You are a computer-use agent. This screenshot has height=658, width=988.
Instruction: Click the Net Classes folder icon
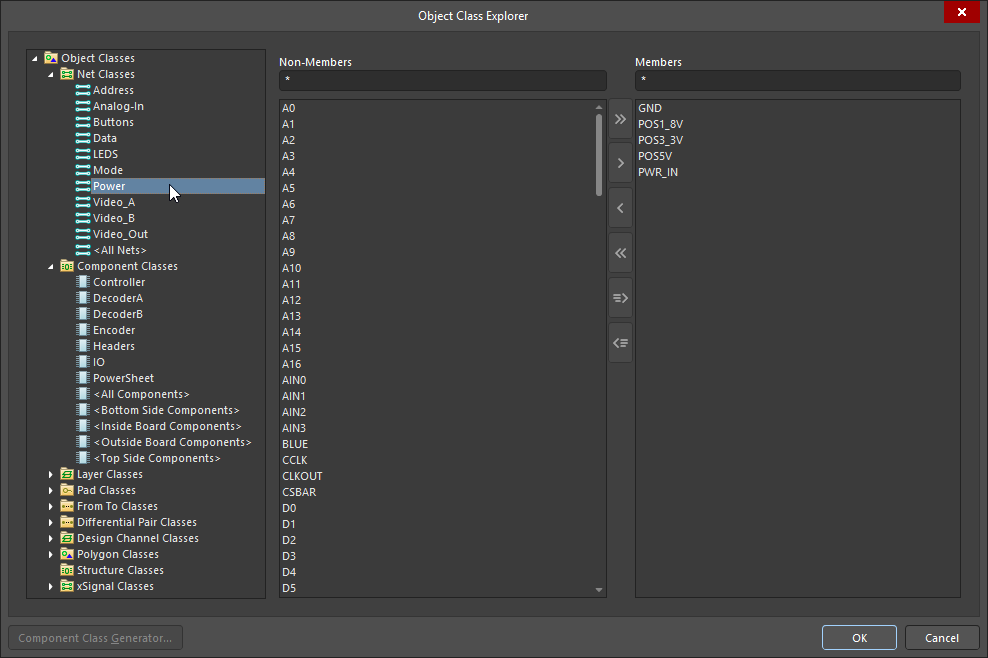click(x=67, y=74)
